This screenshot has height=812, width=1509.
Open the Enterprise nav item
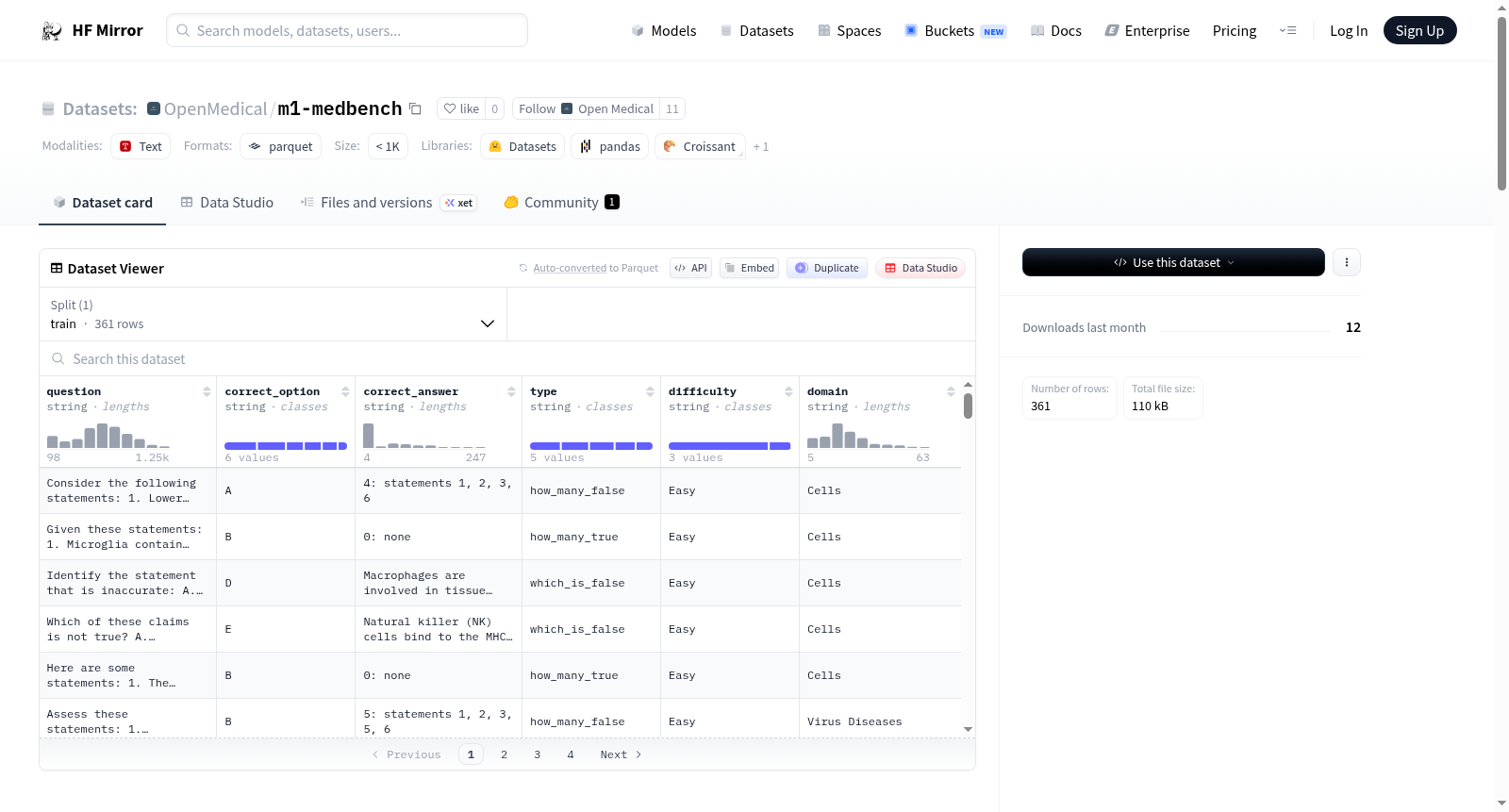(x=1147, y=30)
